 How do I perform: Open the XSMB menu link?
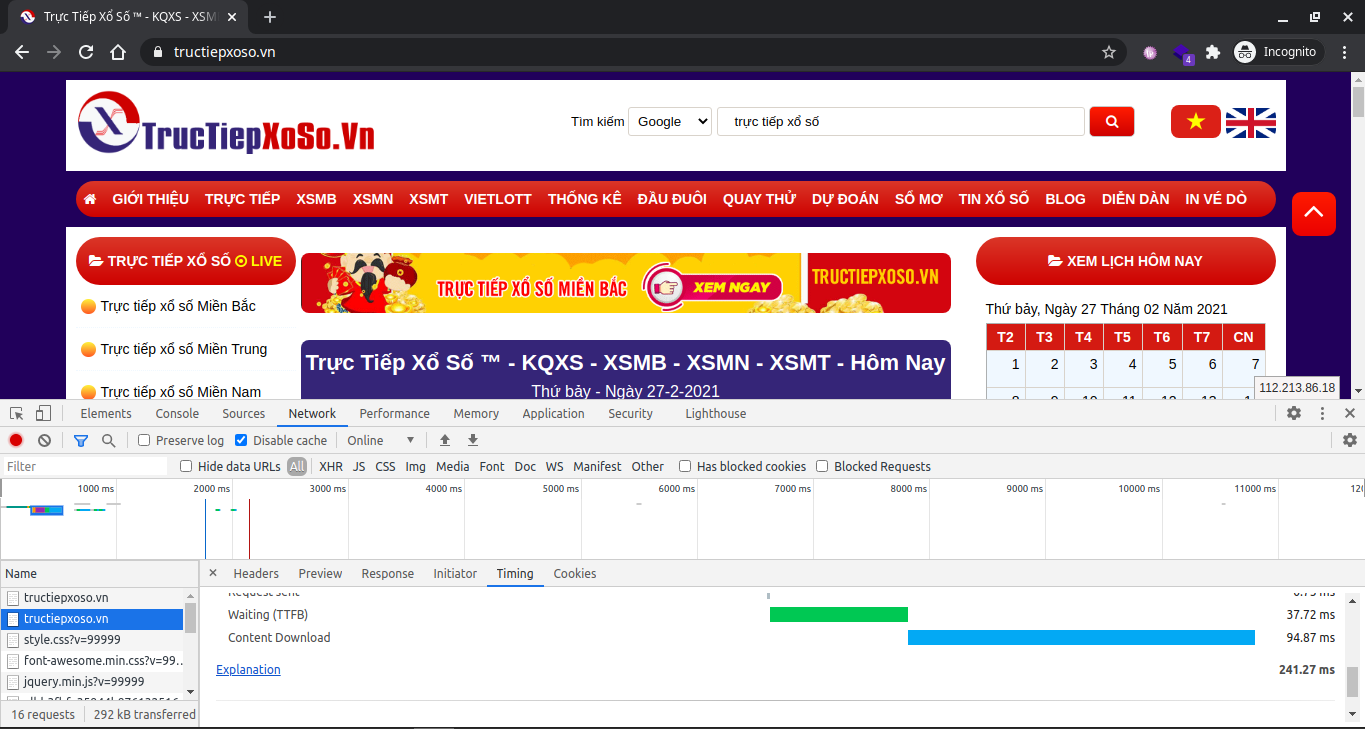pos(316,199)
